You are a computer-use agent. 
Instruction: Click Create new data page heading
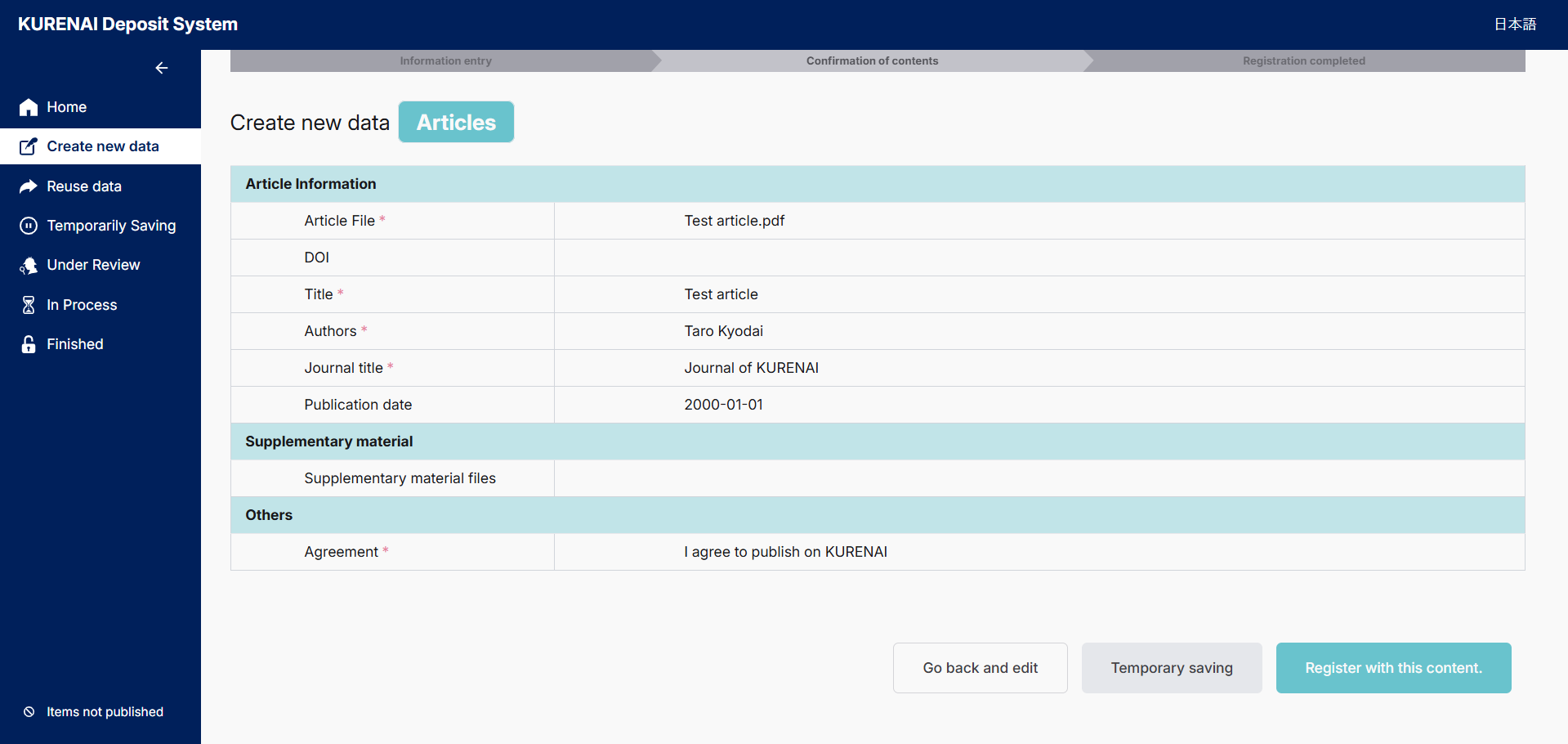tap(310, 123)
